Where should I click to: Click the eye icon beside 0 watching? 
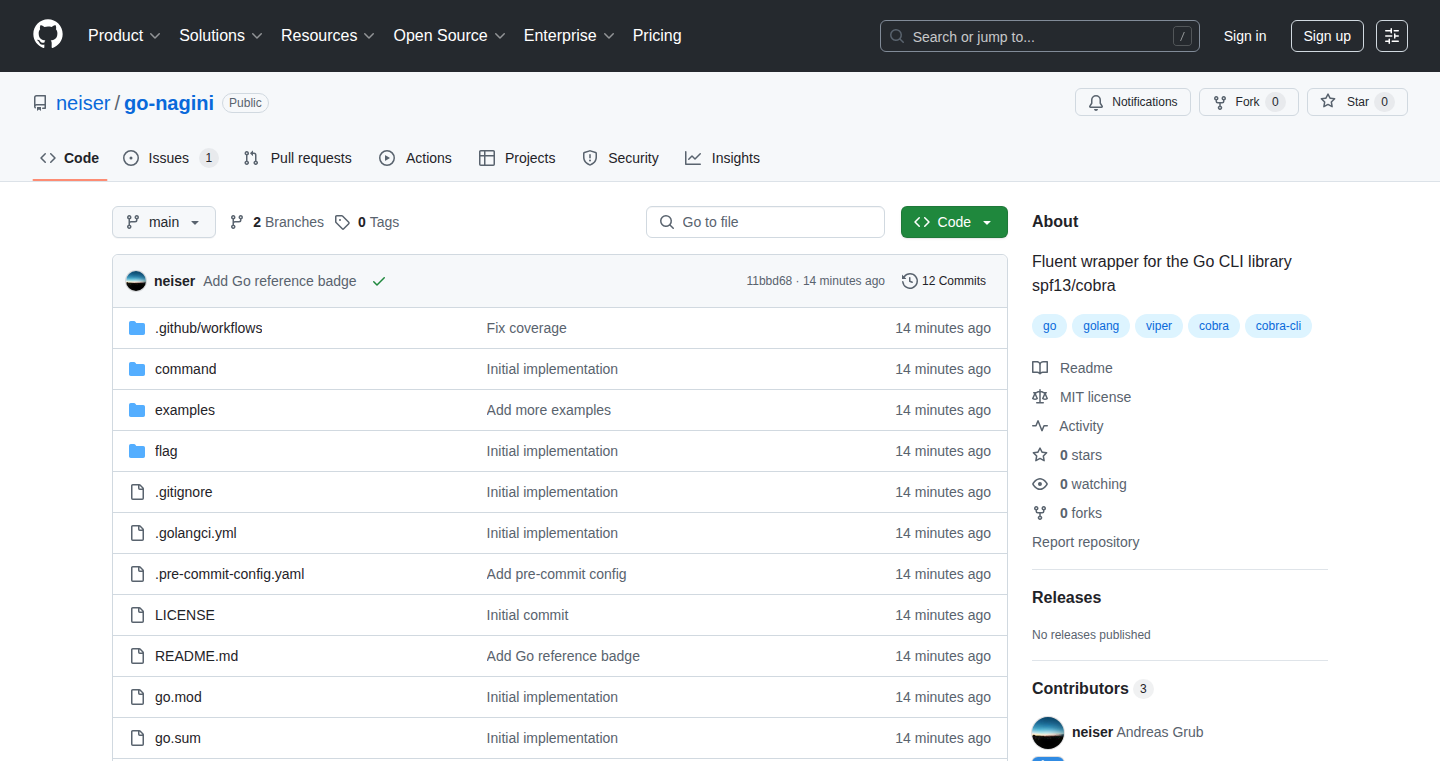[1040, 484]
